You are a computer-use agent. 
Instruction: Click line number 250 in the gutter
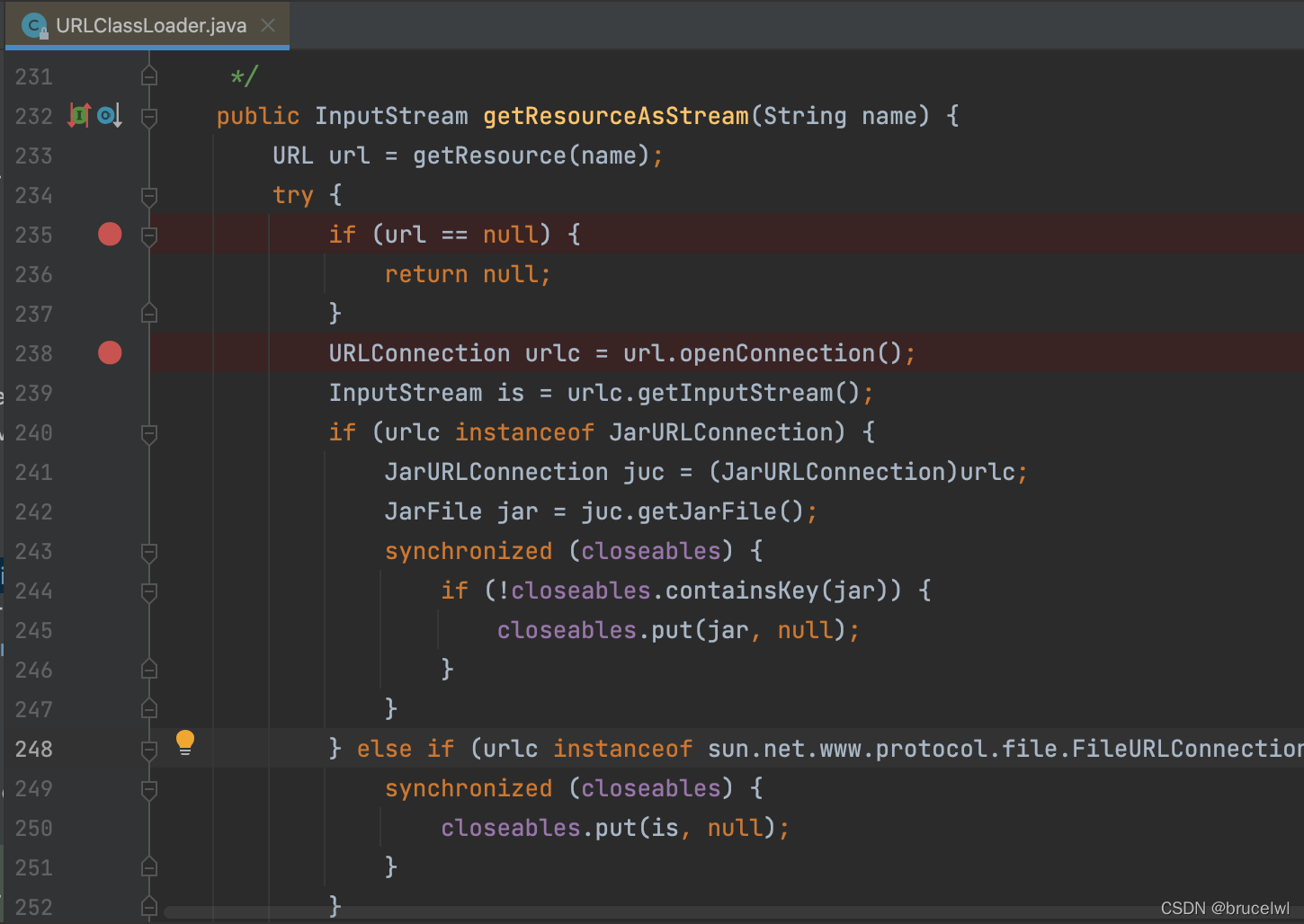click(34, 828)
